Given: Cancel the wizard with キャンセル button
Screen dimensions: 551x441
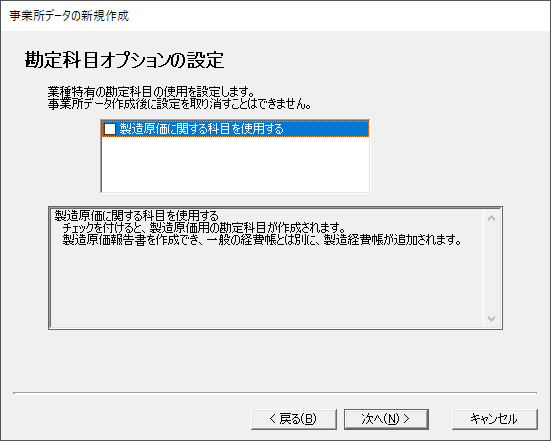Looking at the screenshot, I should (x=494, y=419).
